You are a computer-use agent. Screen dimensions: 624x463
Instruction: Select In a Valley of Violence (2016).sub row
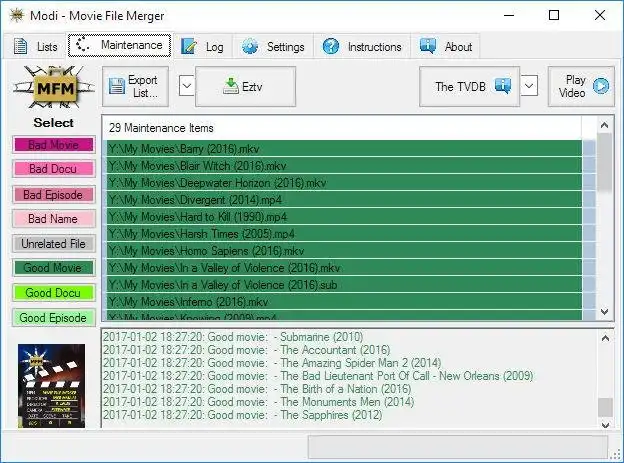coord(344,285)
